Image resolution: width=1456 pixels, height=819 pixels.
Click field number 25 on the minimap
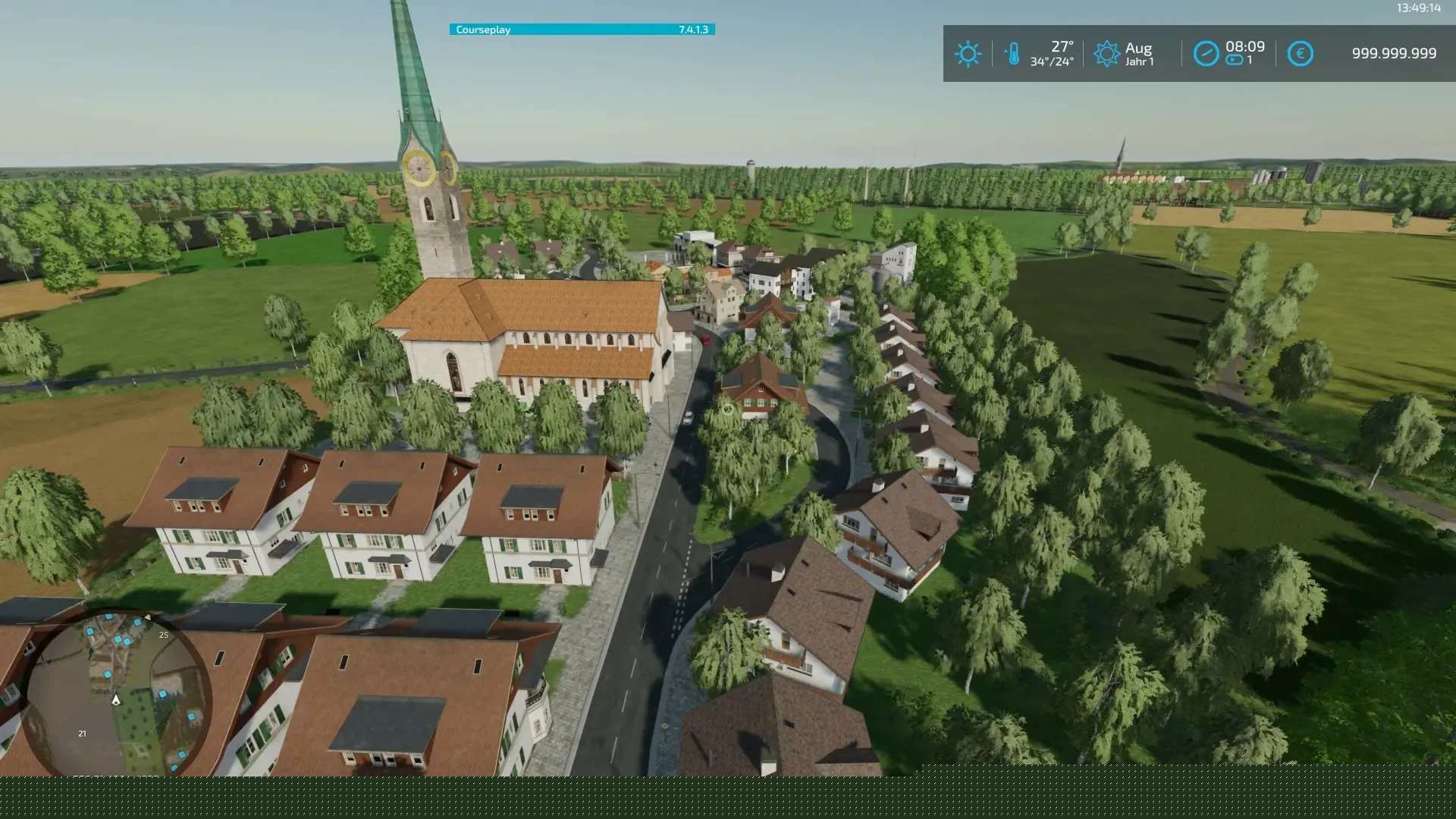164,635
